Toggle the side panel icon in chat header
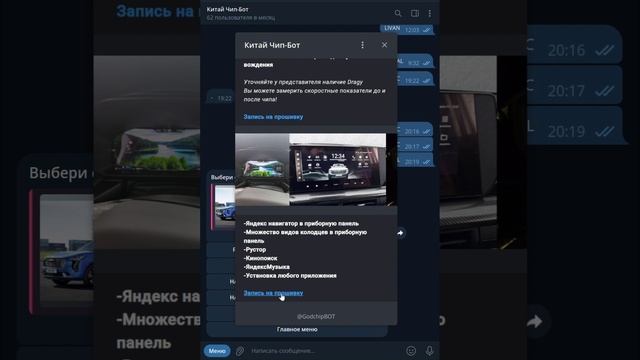Image resolution: width=640 pixels, height=360 pixels. (415, 13)
